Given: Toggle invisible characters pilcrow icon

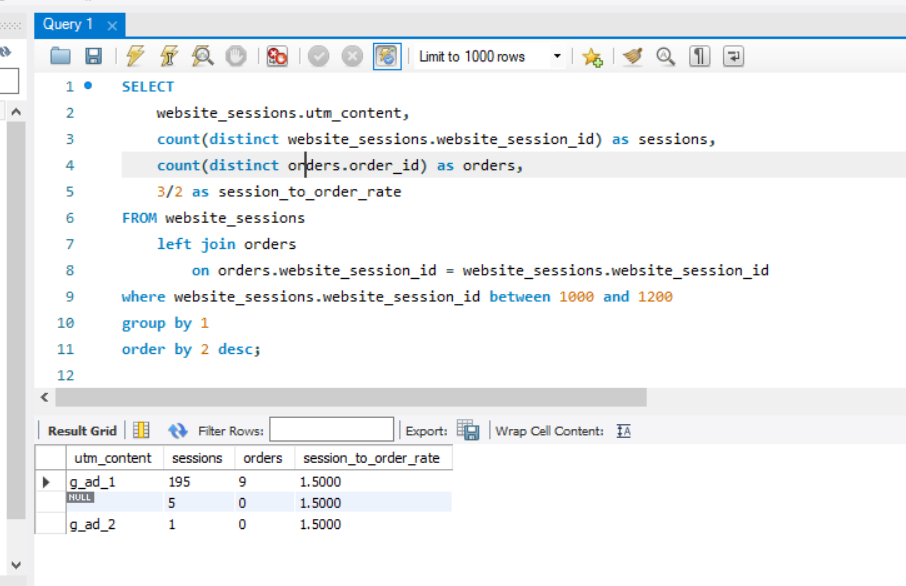Looking at the screenshot, I should (699, 56).
